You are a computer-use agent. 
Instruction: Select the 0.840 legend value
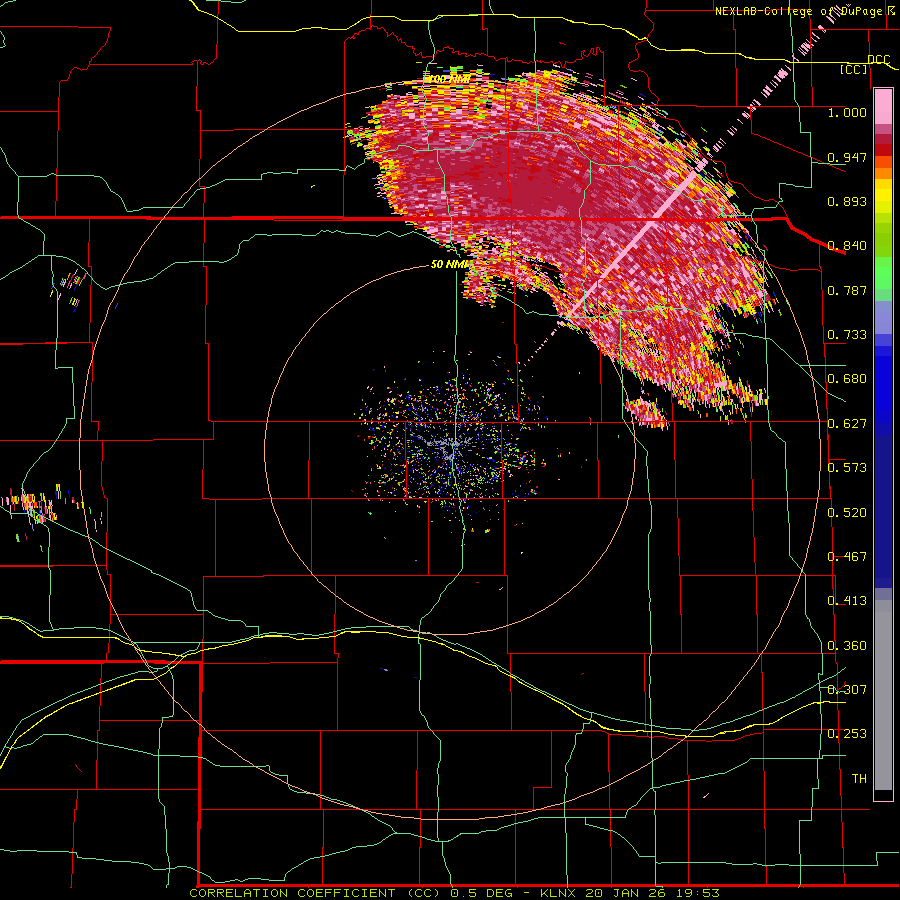click(x=847, y=246)
